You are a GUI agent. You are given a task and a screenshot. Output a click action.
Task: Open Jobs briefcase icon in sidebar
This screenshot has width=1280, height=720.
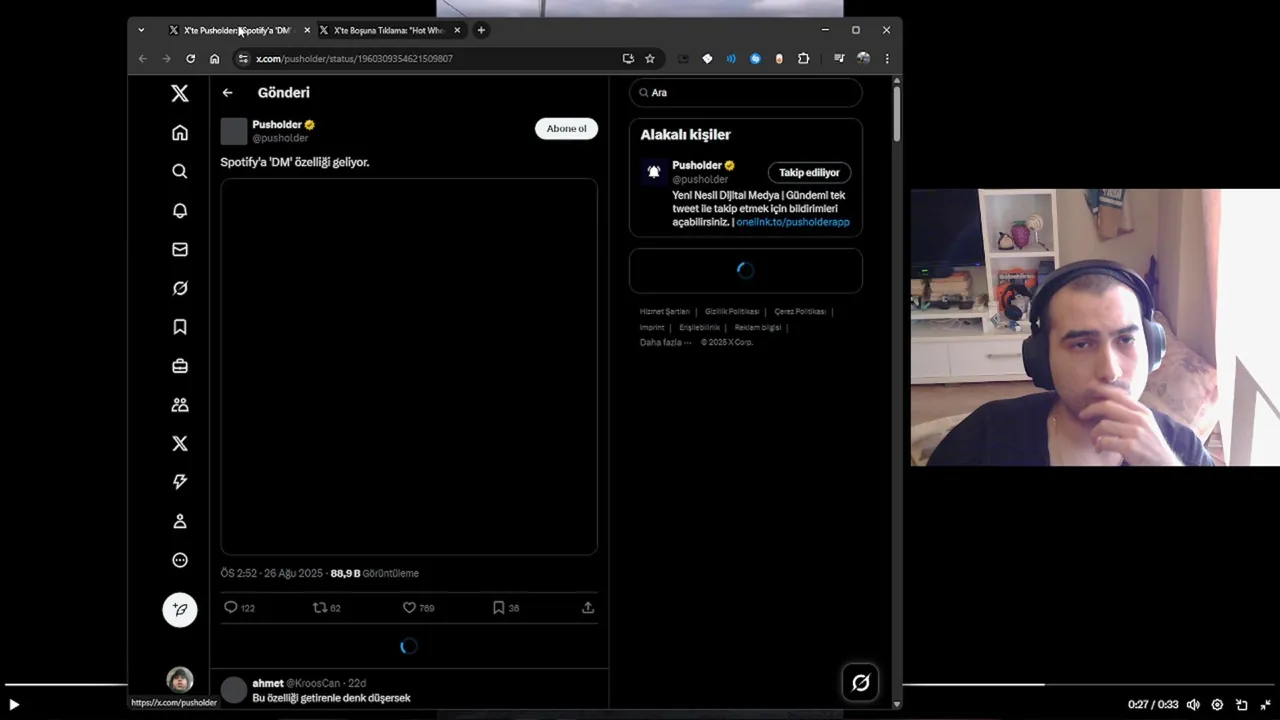click(x=180, y=366)
